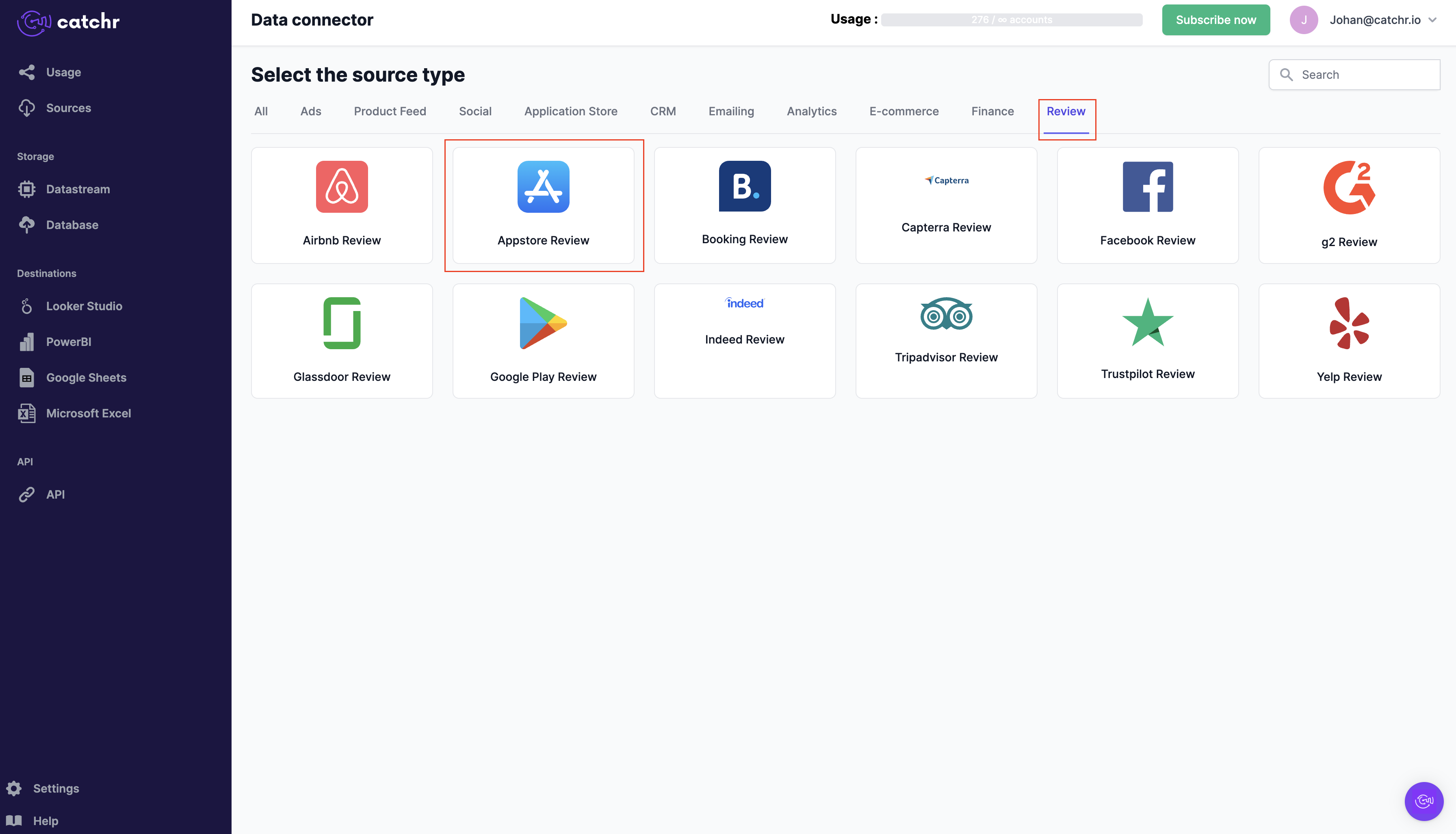
Task: Select the Indeed logo
Action: (745, 303)
